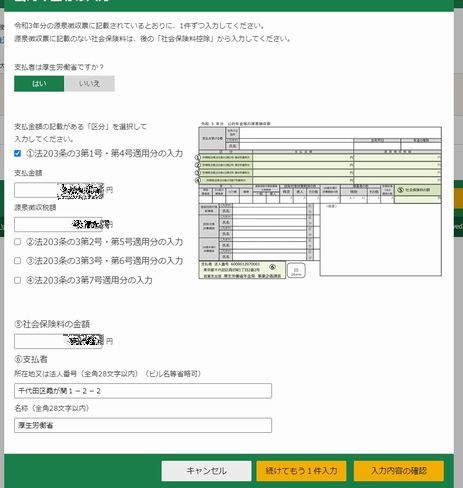Click circled number 3 marker in sample slip
Image resolution: width=463 pixels, height=488 pixels.
[x=197, y=173]
